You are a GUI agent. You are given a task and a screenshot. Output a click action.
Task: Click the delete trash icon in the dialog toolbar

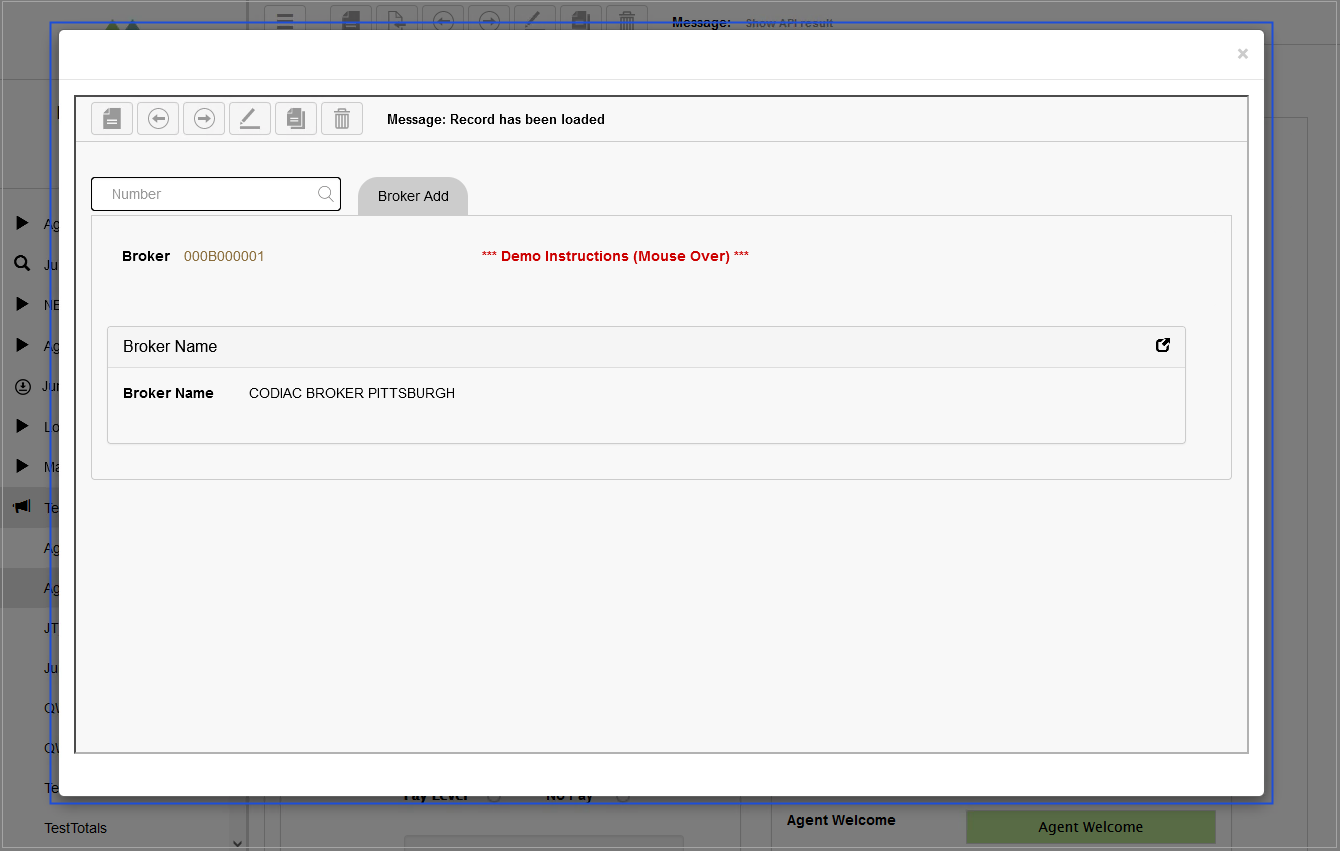pyautogui.click(x=342, y=118)
